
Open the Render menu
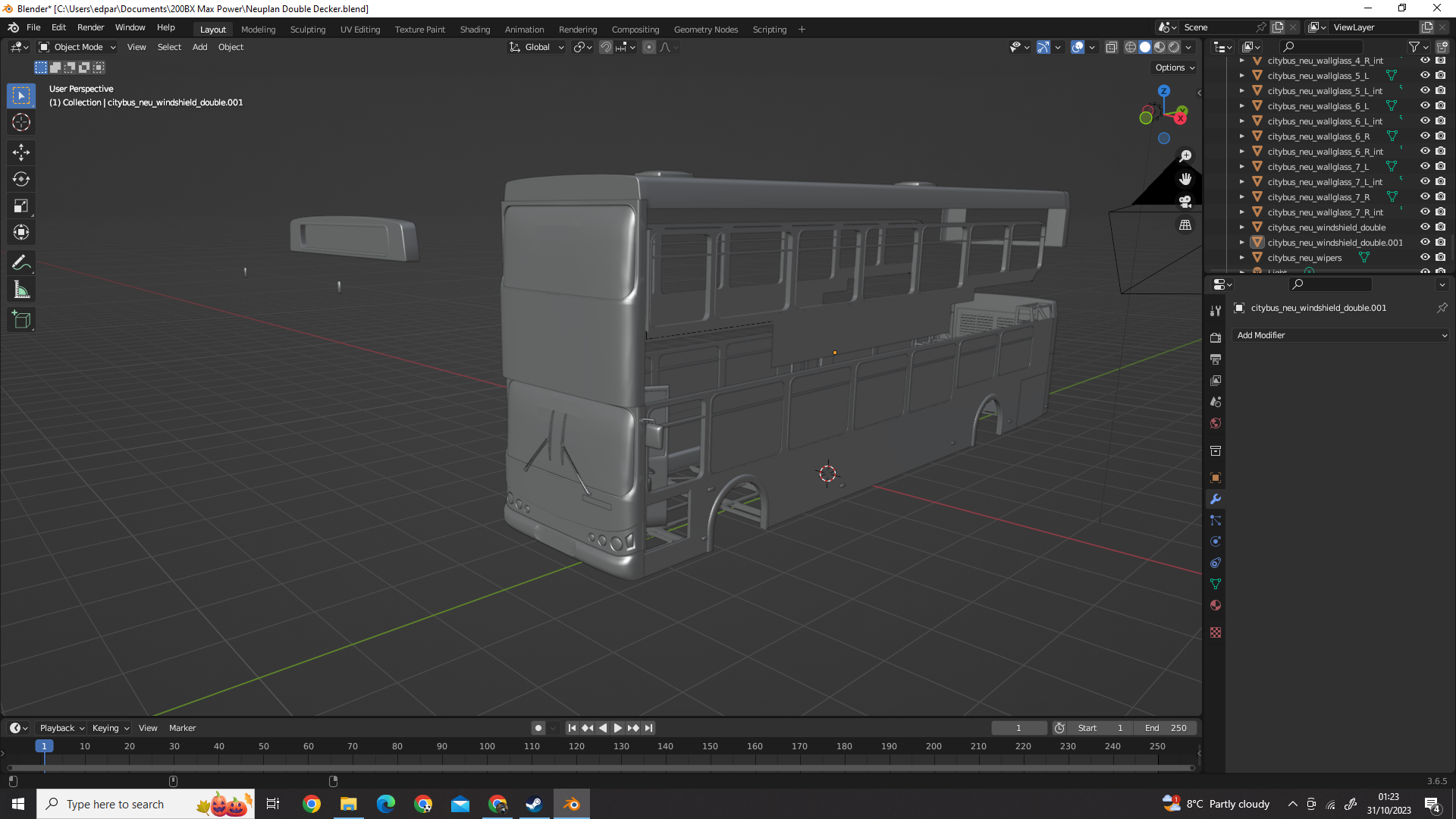(90, 27)
